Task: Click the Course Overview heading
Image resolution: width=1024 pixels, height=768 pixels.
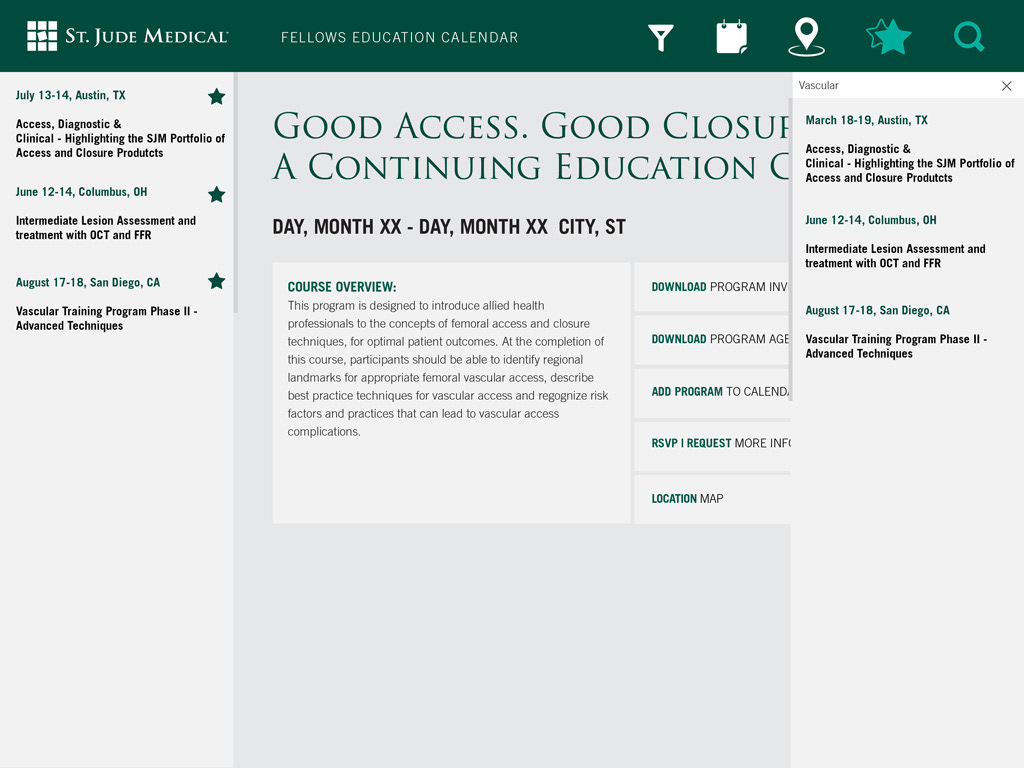Action: (x=342, y=287)
